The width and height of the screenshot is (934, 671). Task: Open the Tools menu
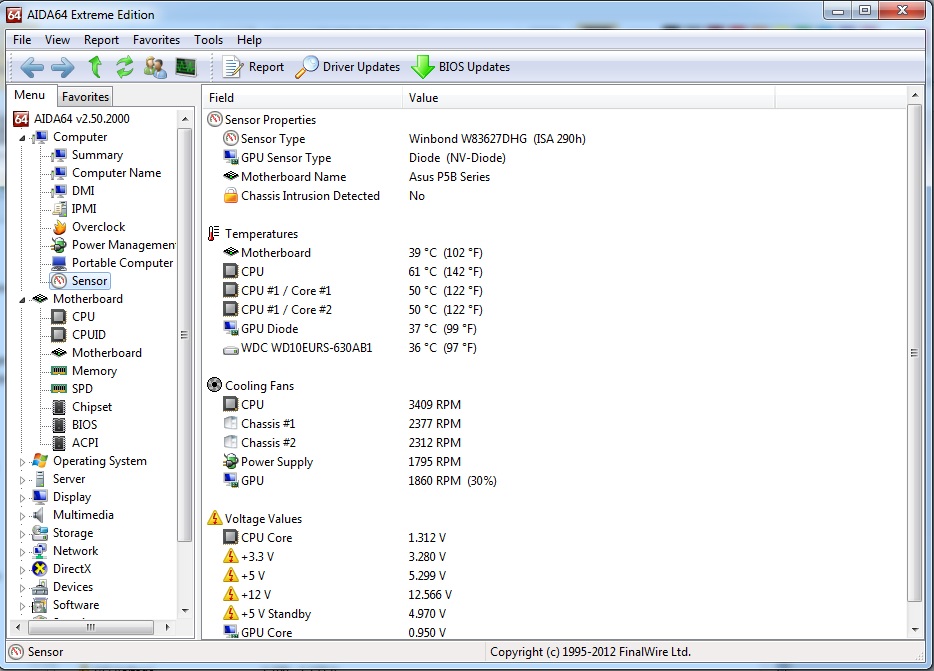(208, 40)
